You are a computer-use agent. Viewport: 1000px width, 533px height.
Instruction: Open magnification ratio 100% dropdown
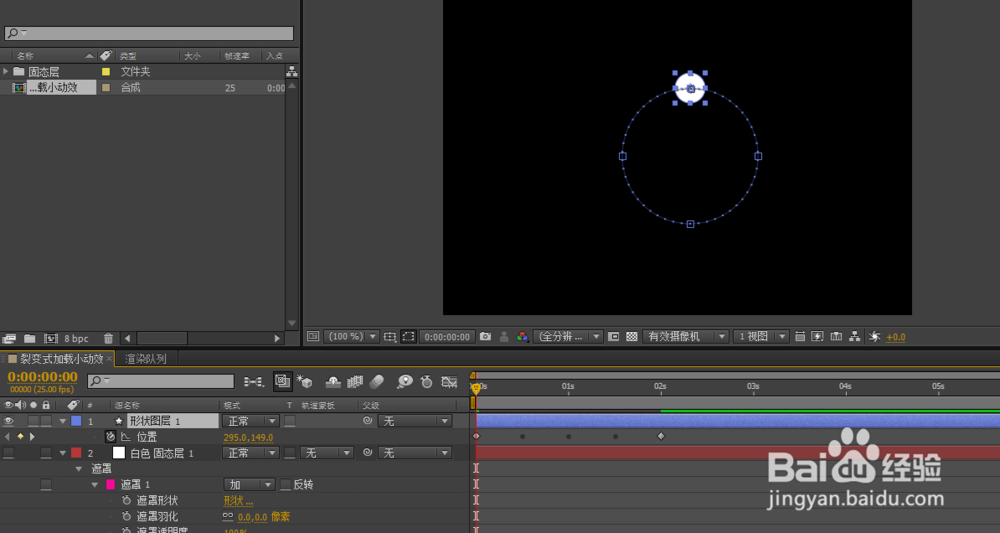(351, 336)
